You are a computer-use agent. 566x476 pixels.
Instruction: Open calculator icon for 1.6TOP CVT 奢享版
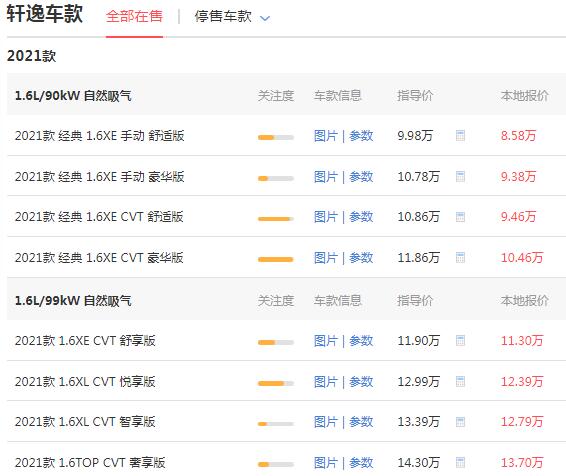(x=460, y=462)
